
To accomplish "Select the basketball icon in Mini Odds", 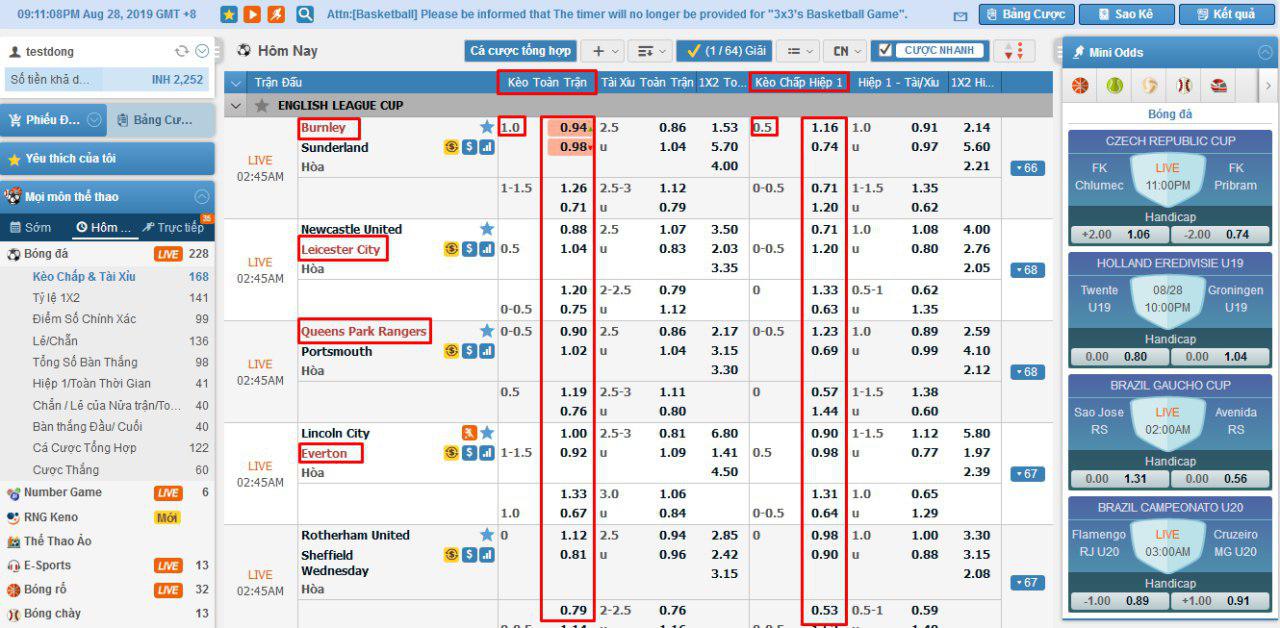I will (x=1080, y=86).
